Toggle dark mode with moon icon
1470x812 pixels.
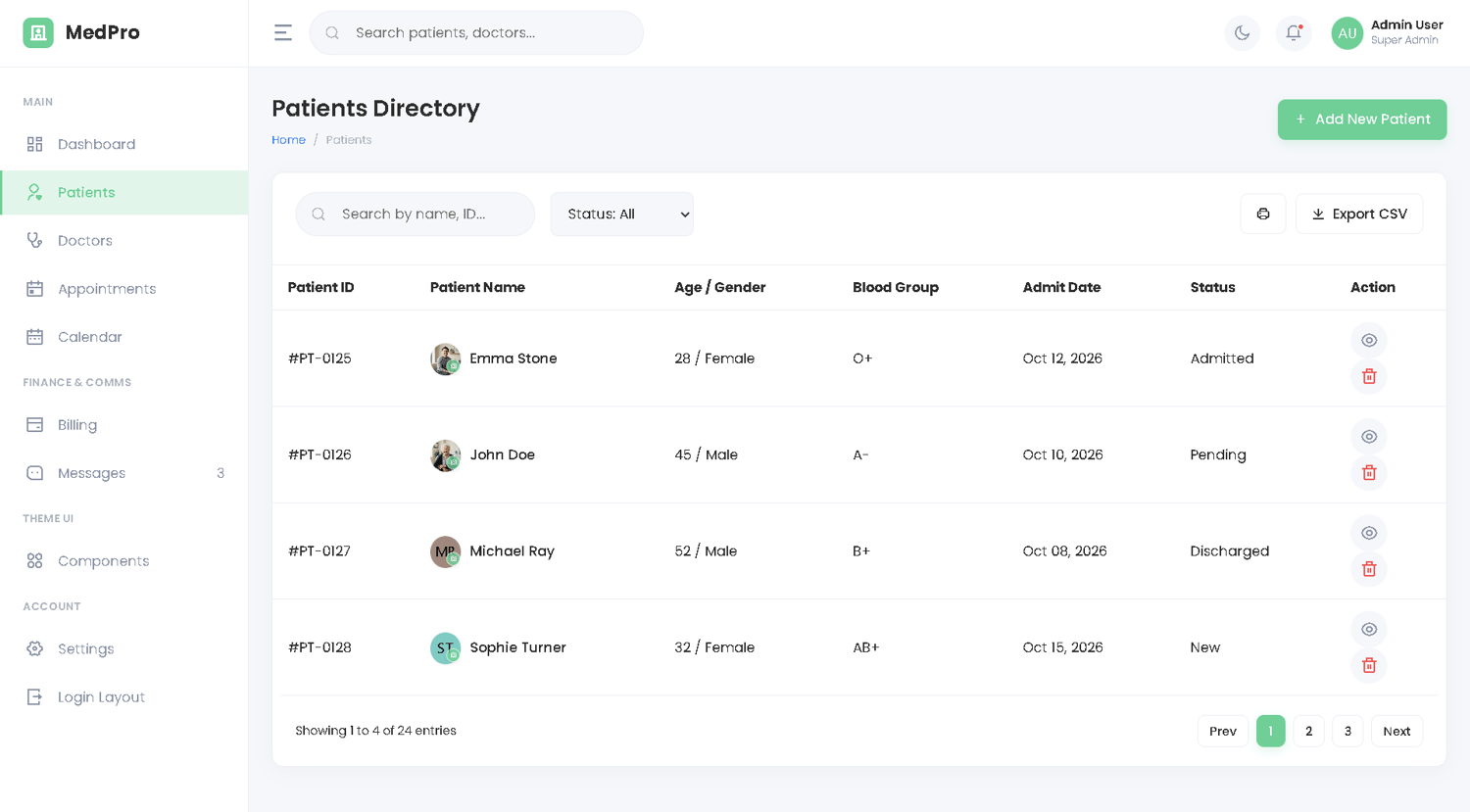click(x=1242, y=33)
